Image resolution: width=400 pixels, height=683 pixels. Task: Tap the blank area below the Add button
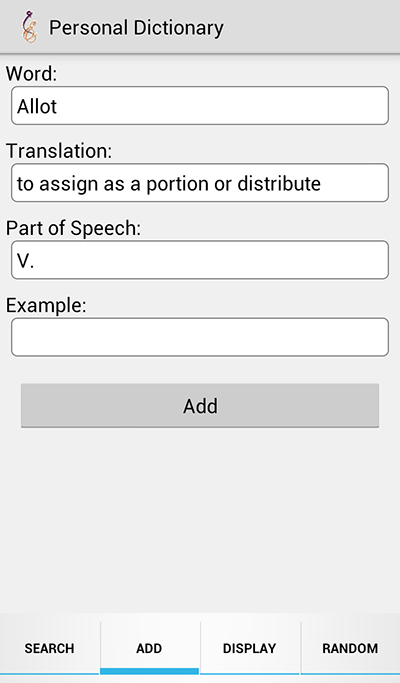[x=200, y=518]
